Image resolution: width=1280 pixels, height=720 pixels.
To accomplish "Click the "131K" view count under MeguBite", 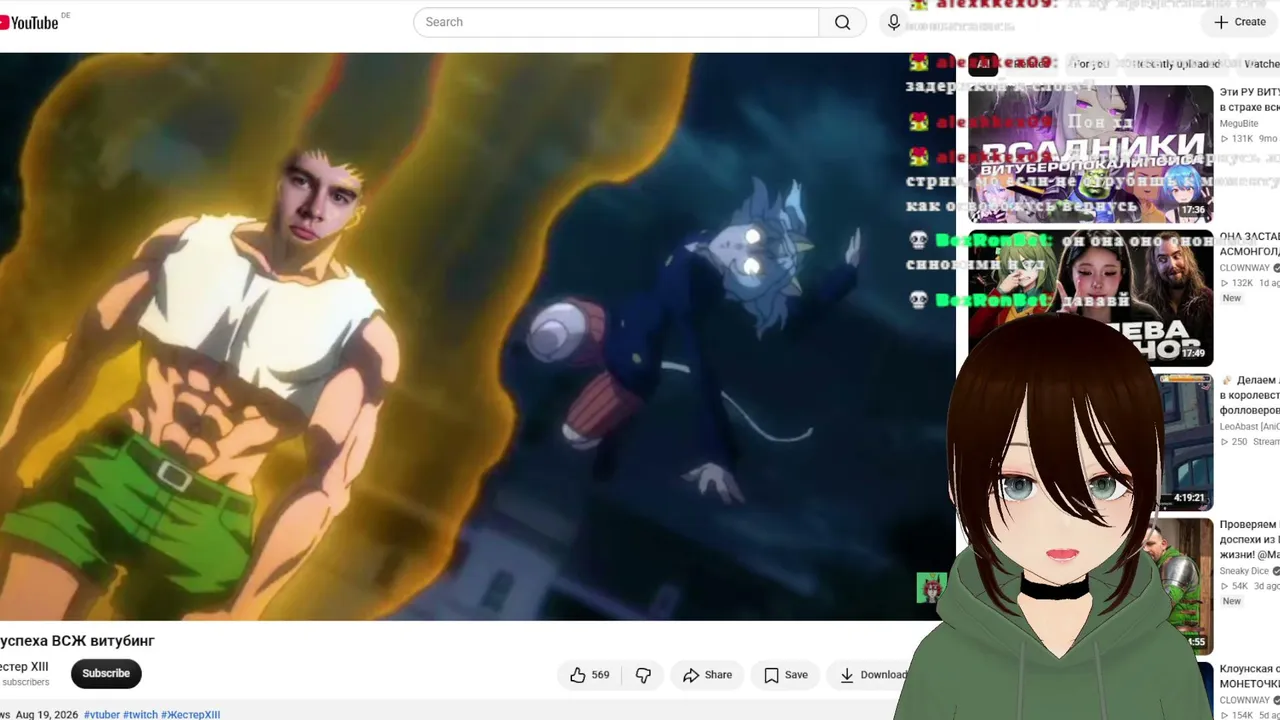I will tap(1242, 139).
